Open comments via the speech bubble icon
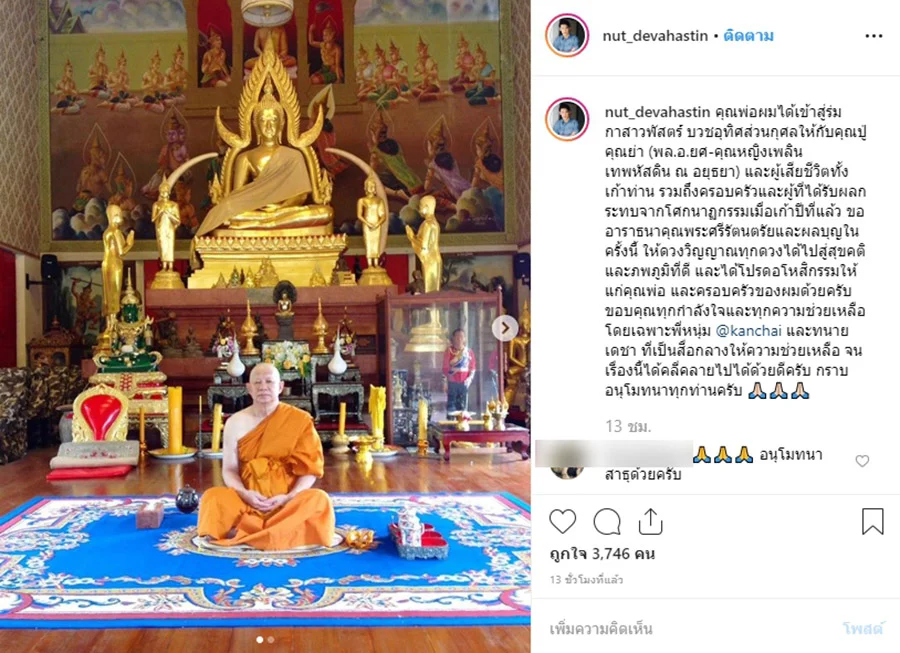Image resolution: width=900 pixels, height=653 pixels. click(607, 521)
